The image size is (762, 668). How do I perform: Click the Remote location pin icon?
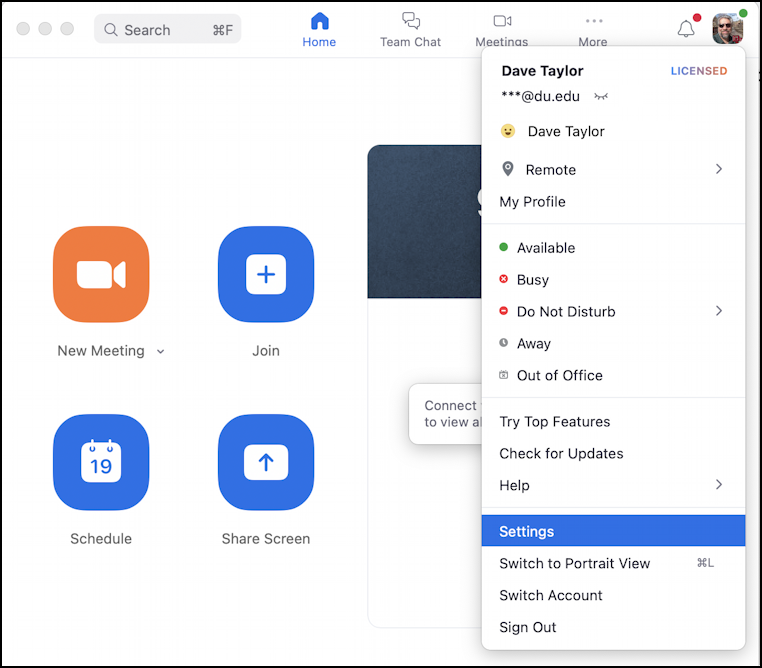pos(507,169)
